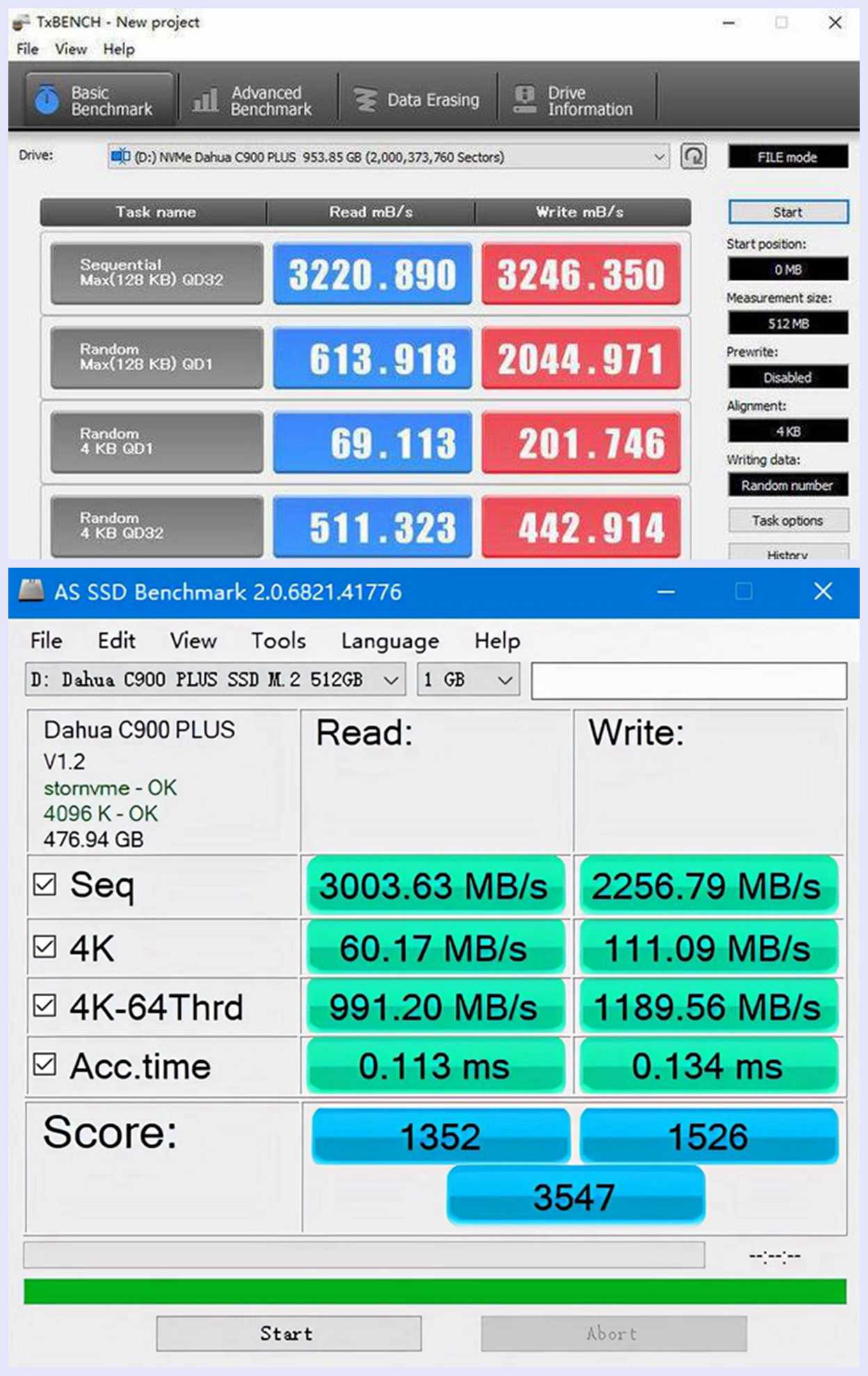Minimize the TxBENCH window

[x=729, y=23]
